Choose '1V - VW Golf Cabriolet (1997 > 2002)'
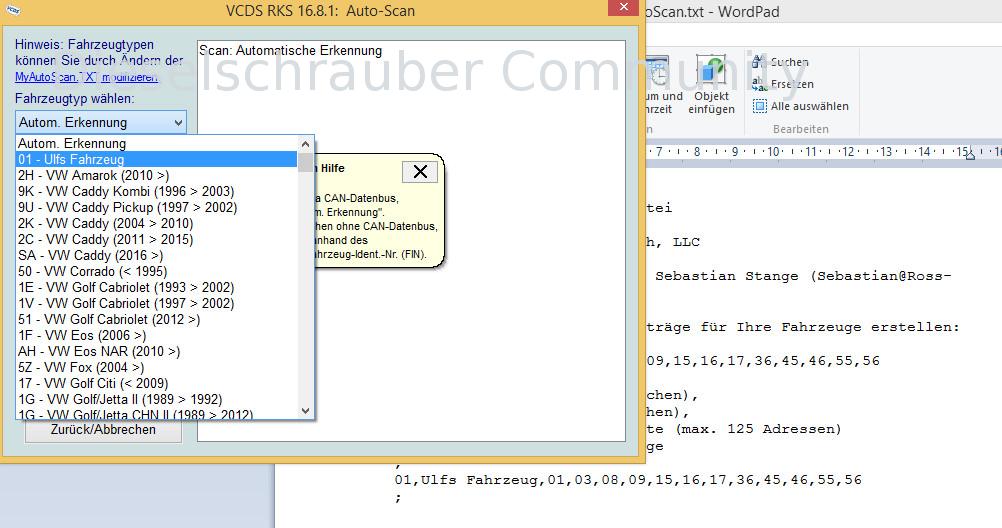Viewport: 1002px width, 528px height. [x=157, y=303]
